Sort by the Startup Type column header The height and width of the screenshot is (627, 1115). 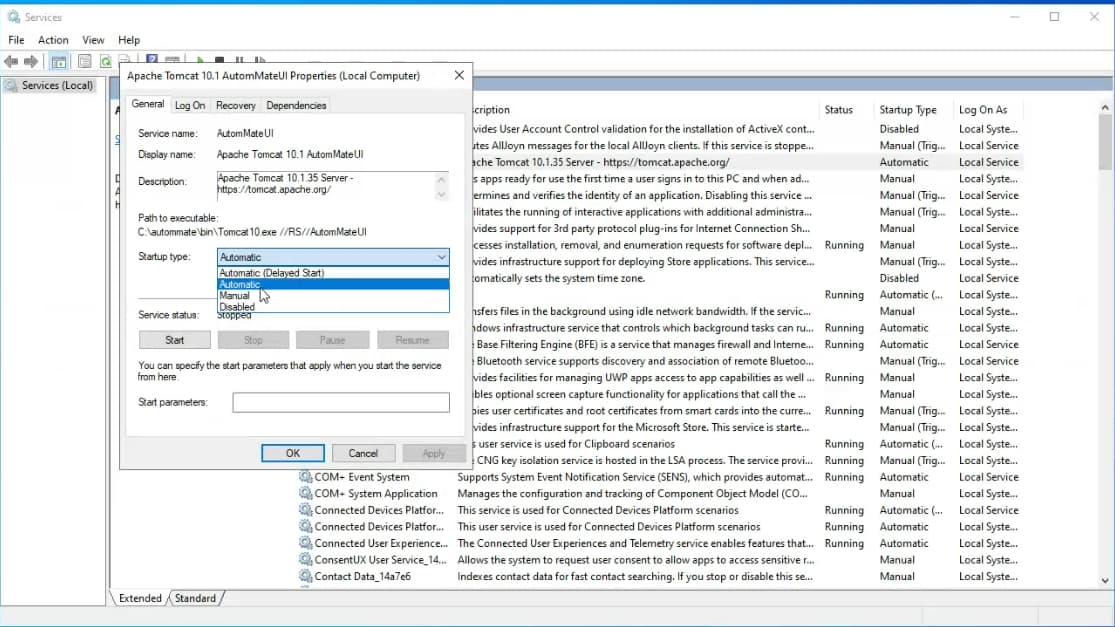click(x=907, y=110)
